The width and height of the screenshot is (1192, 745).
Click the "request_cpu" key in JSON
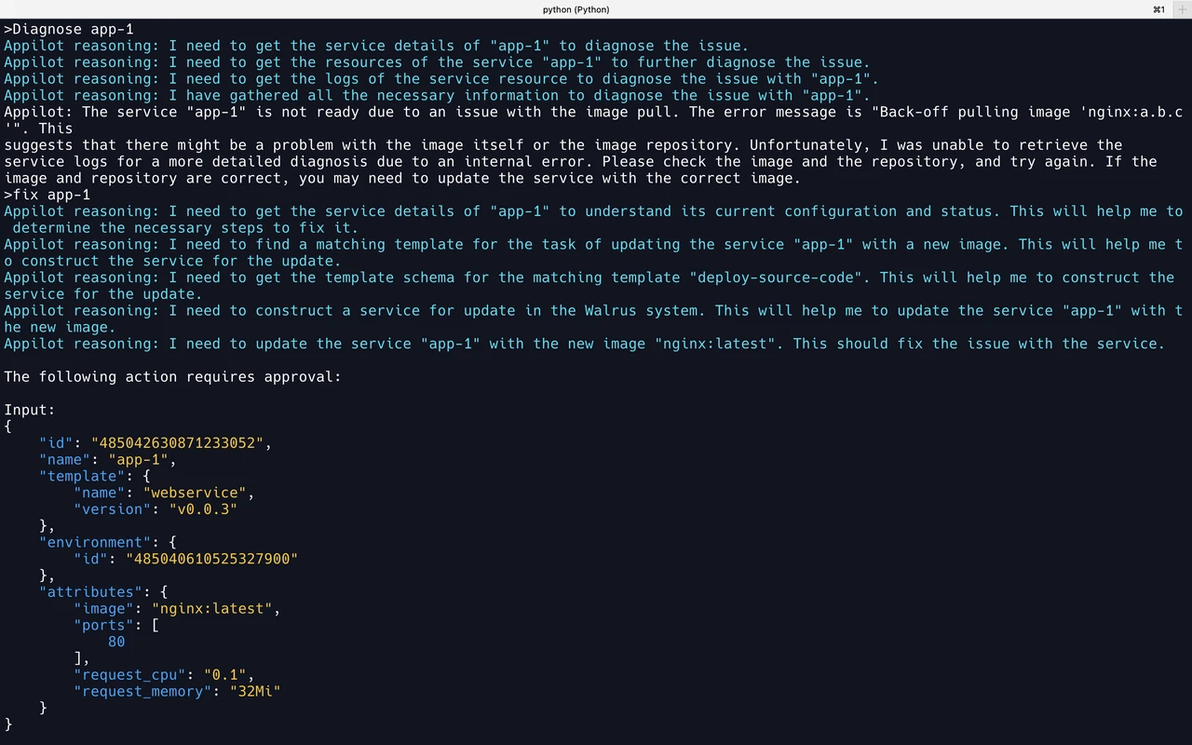click(129, 675)
